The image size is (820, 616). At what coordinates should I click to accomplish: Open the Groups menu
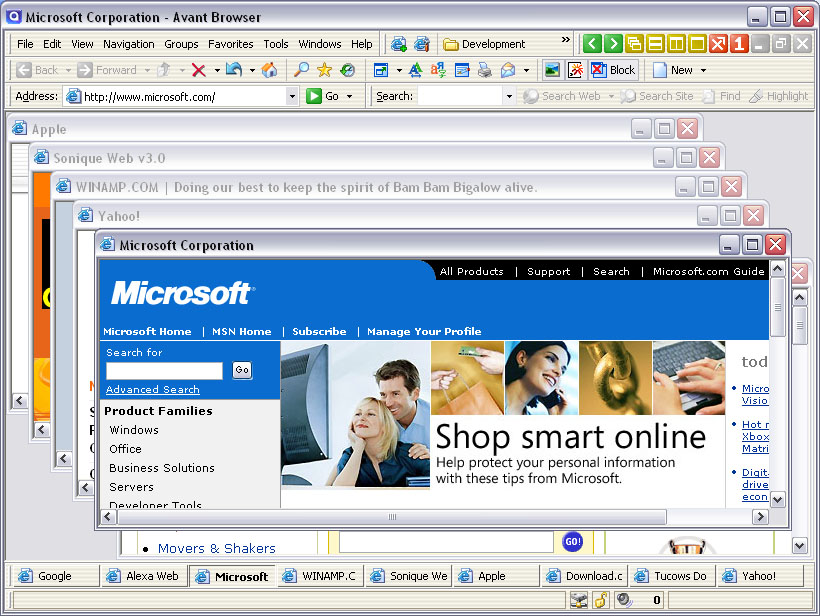[181, 44]
